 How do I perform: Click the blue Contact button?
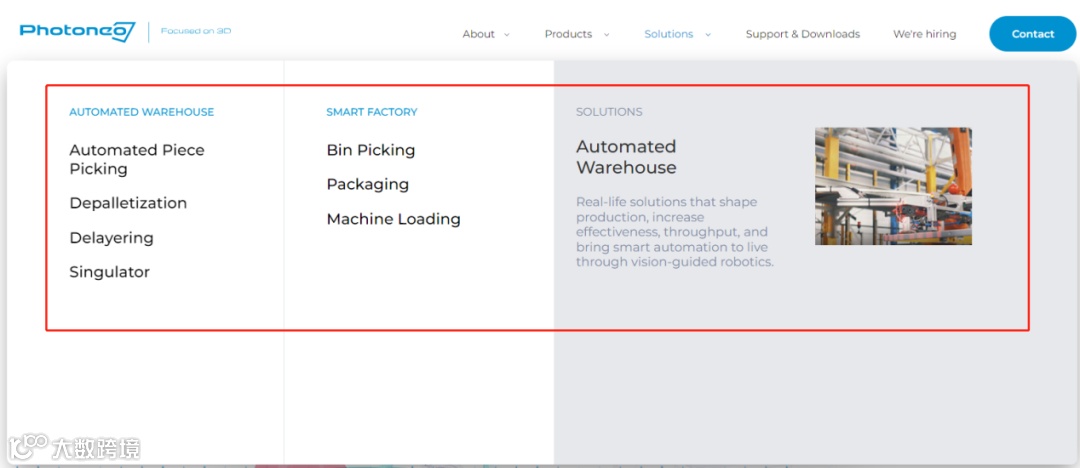(x=1032, y=34)
